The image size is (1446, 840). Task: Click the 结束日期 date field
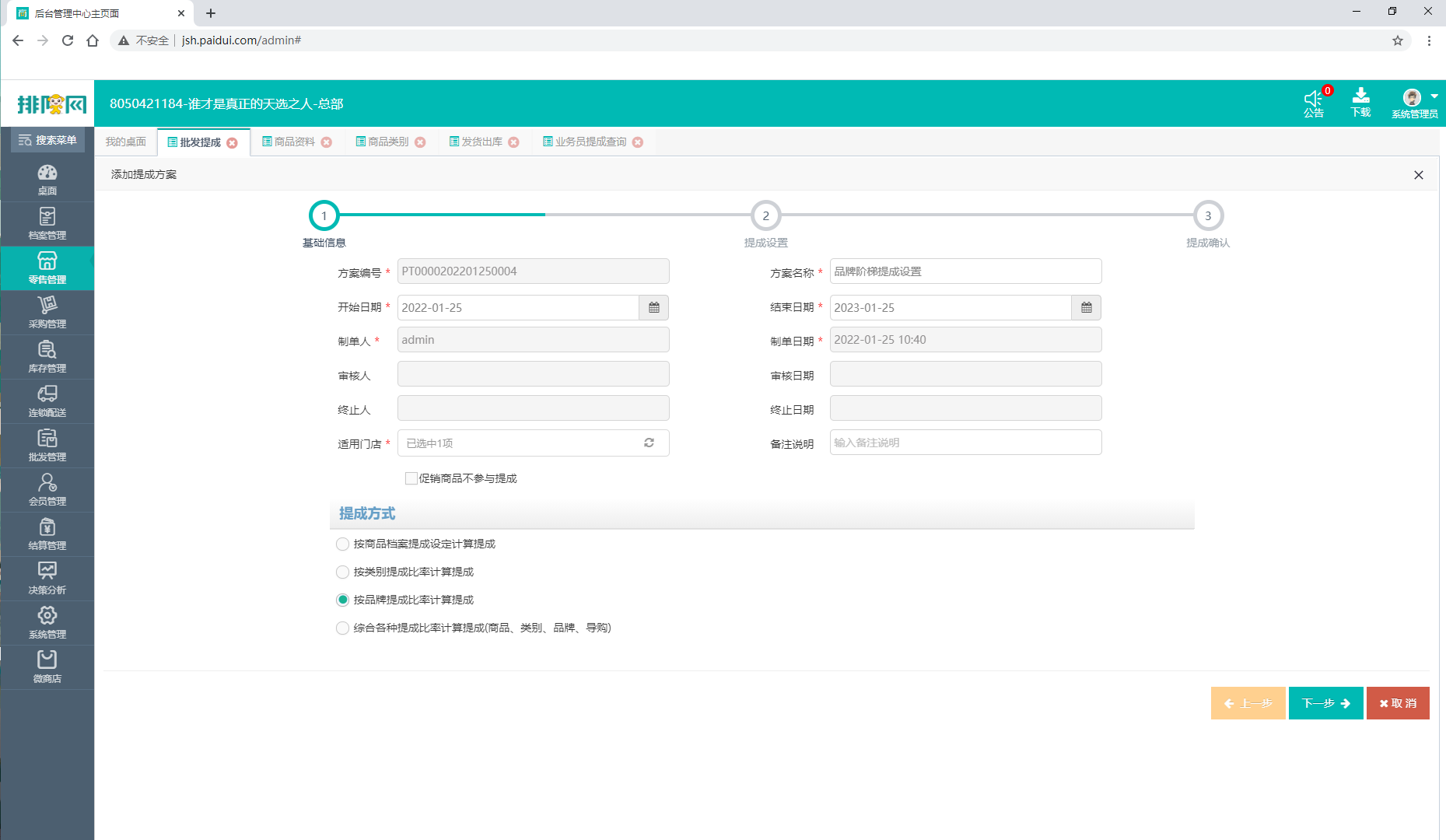(951, 308)
